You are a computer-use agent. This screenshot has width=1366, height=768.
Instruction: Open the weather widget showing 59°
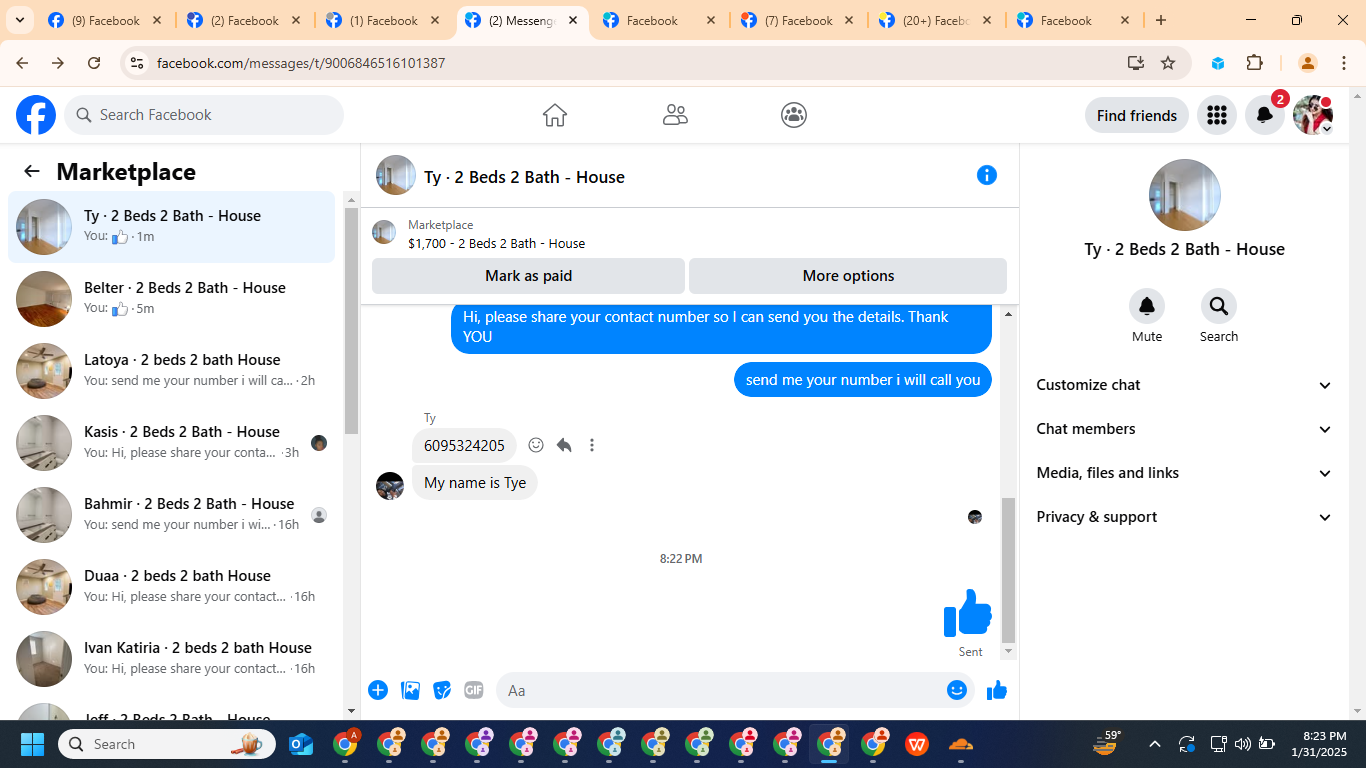click(x=1107, y=742)
